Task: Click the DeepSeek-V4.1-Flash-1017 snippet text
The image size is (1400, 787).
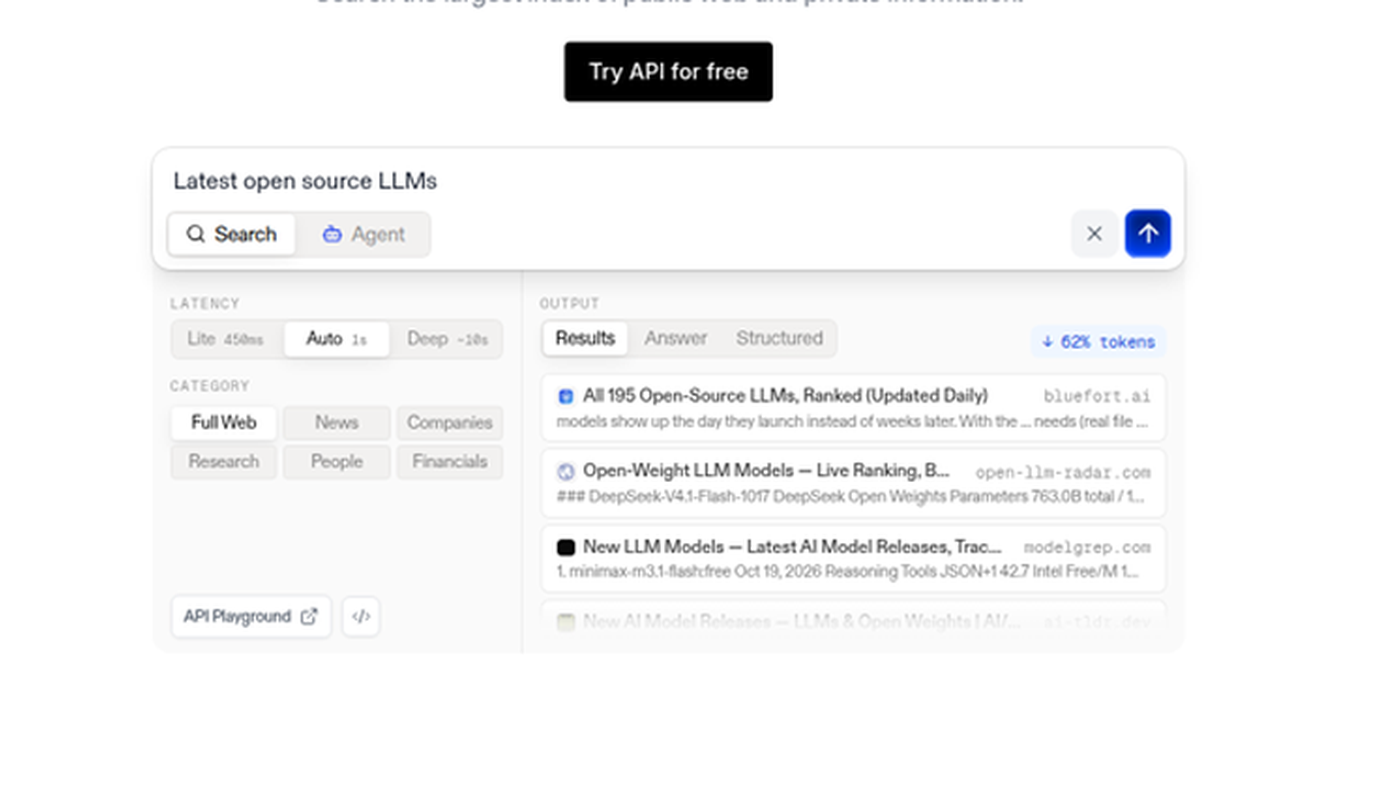Action: pyautogui.click(x=853, y=497)
